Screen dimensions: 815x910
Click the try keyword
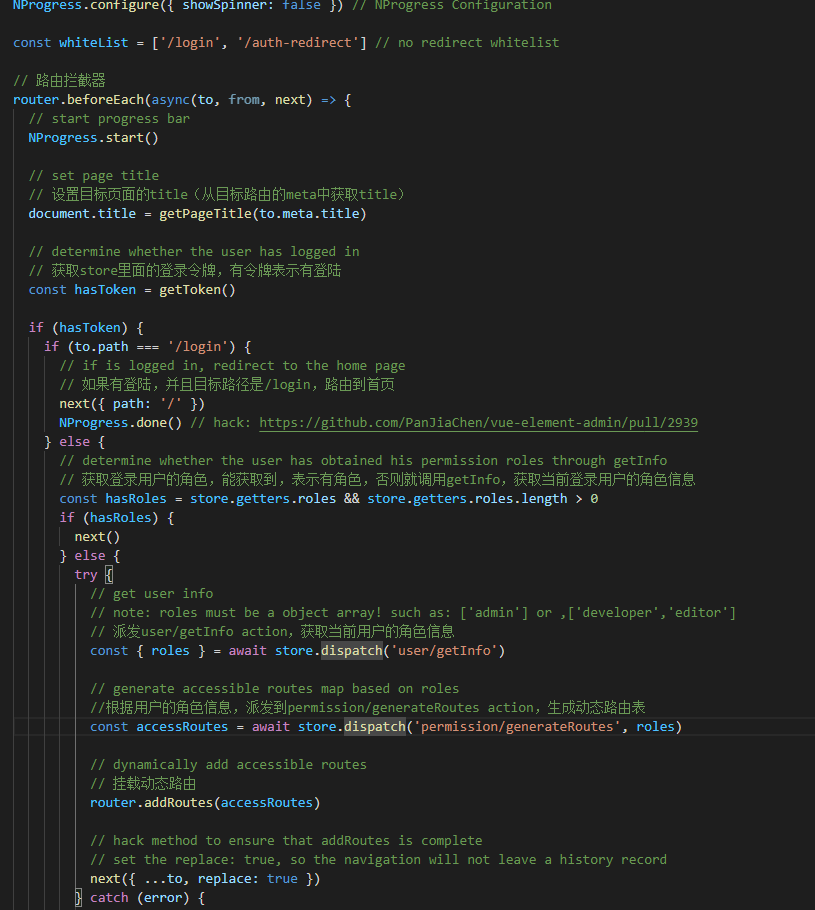[x=86, y=575]
